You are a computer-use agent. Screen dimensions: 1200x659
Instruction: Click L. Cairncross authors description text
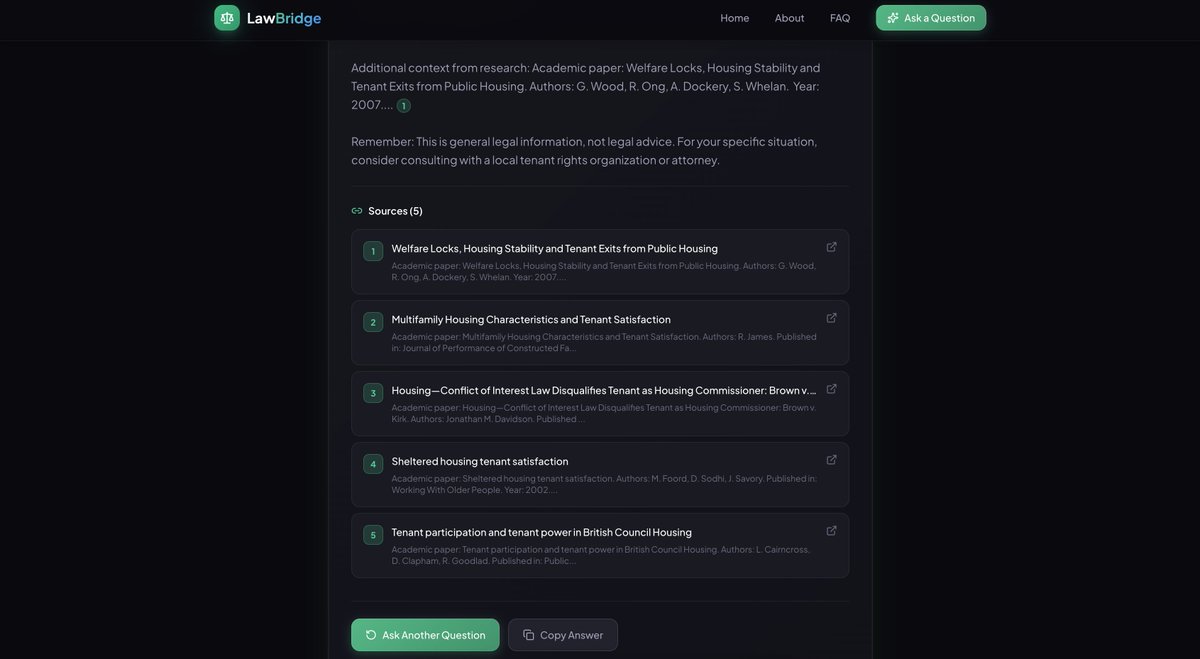601,555
